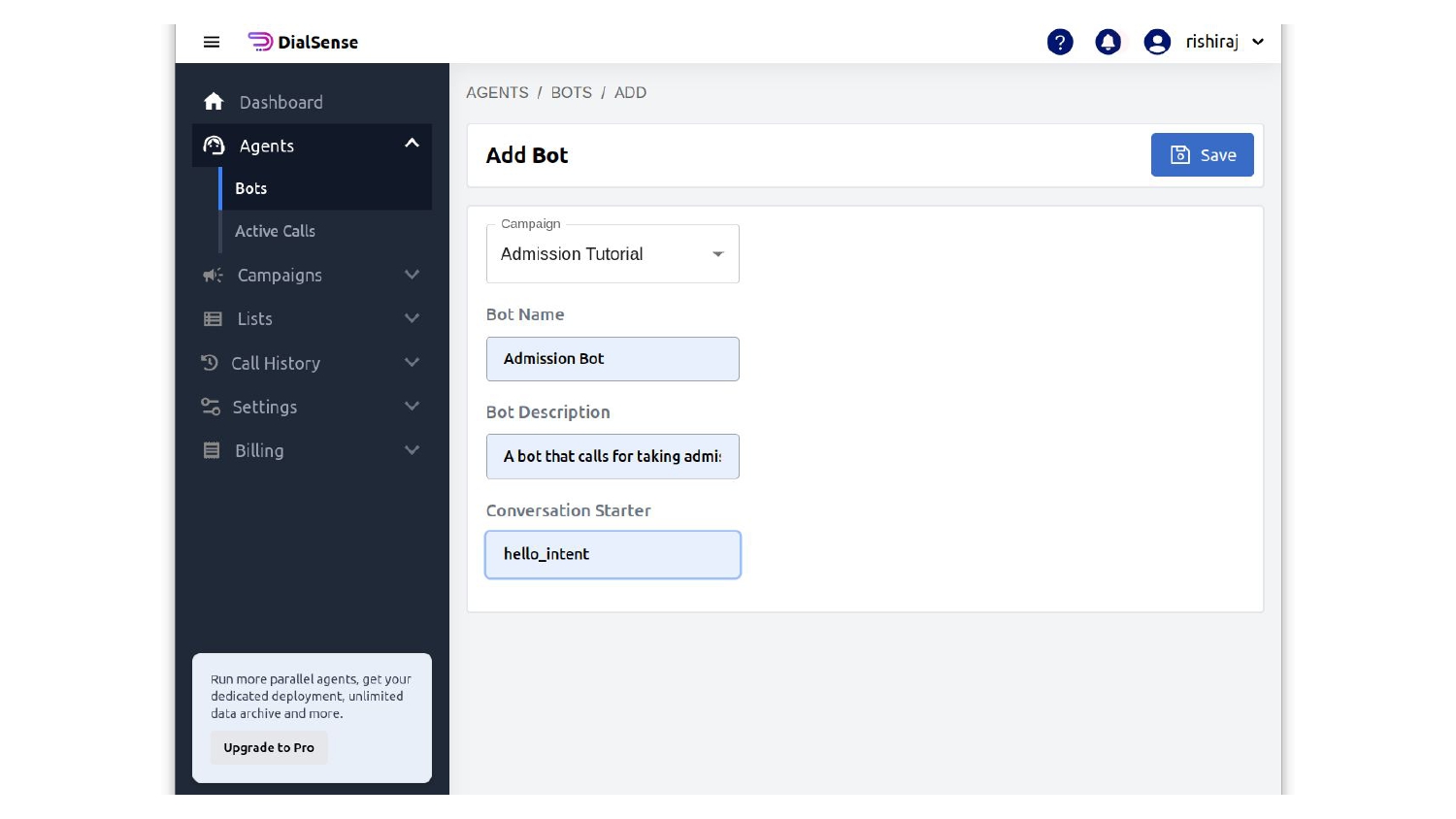Click the DialSense logo
This screenshot has height=819, width=1456.
point(303,42)
